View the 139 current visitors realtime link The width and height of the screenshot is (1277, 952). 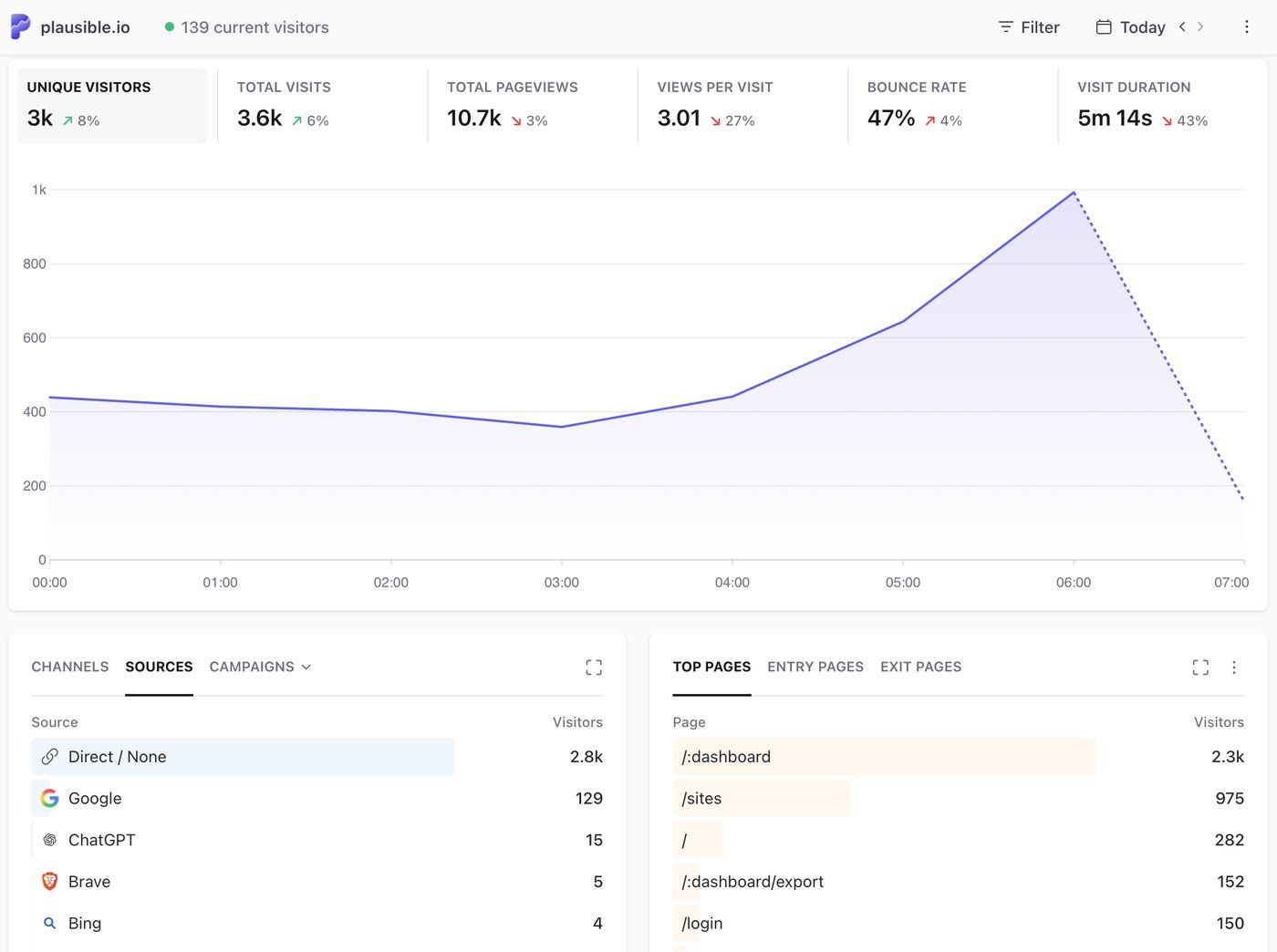pyautogui.click(x=254, y=27)
